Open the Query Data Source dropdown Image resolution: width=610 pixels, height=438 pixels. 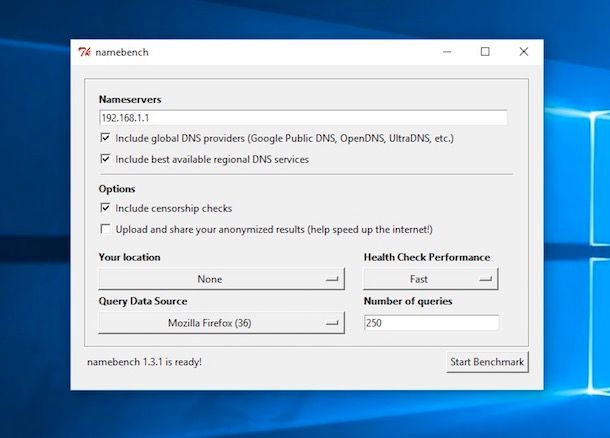pos(221,323)
